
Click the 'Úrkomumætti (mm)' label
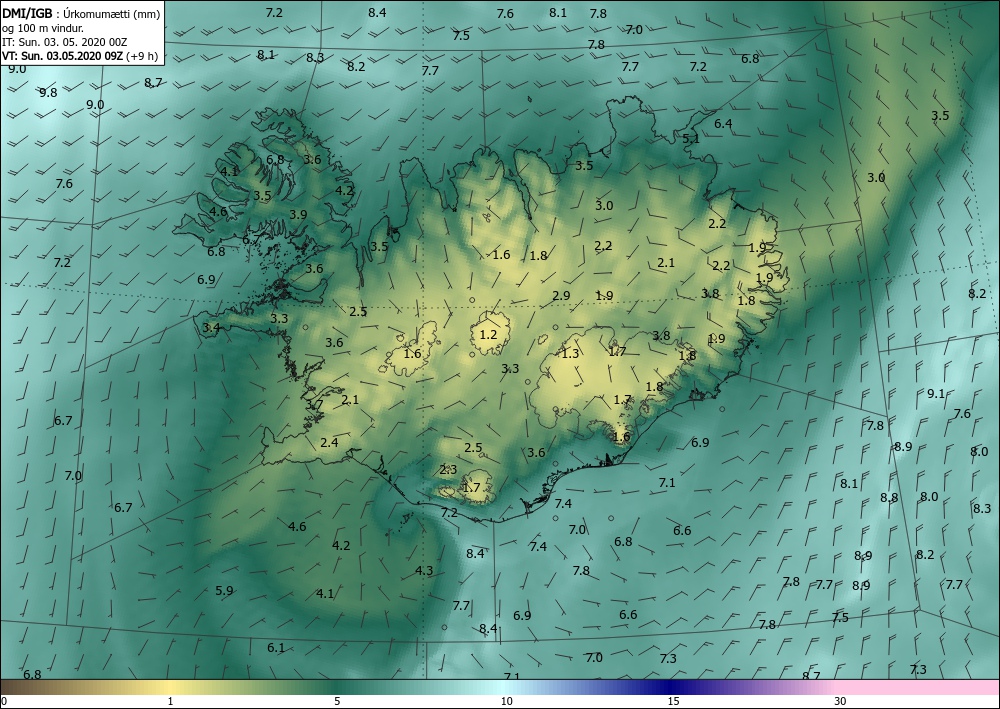click(x=112, y=14)
